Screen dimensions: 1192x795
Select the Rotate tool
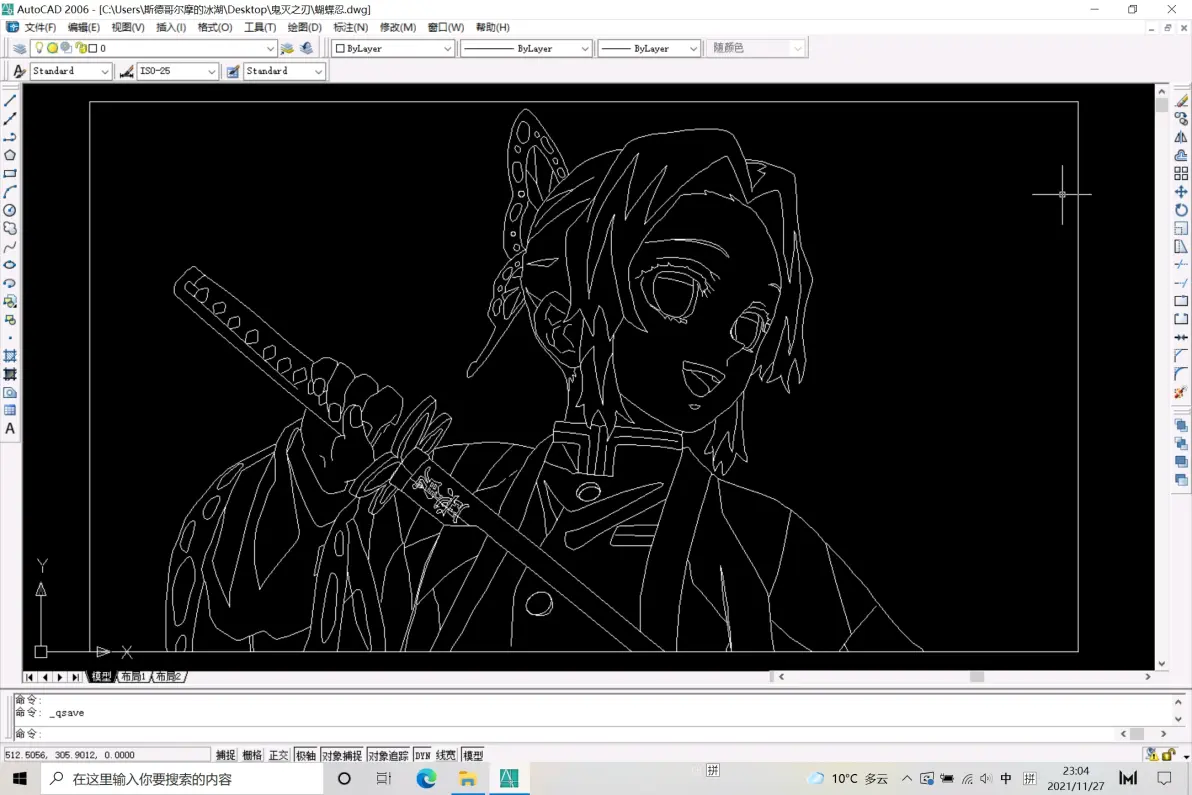pyautogui.click(x=1181, y=210)
